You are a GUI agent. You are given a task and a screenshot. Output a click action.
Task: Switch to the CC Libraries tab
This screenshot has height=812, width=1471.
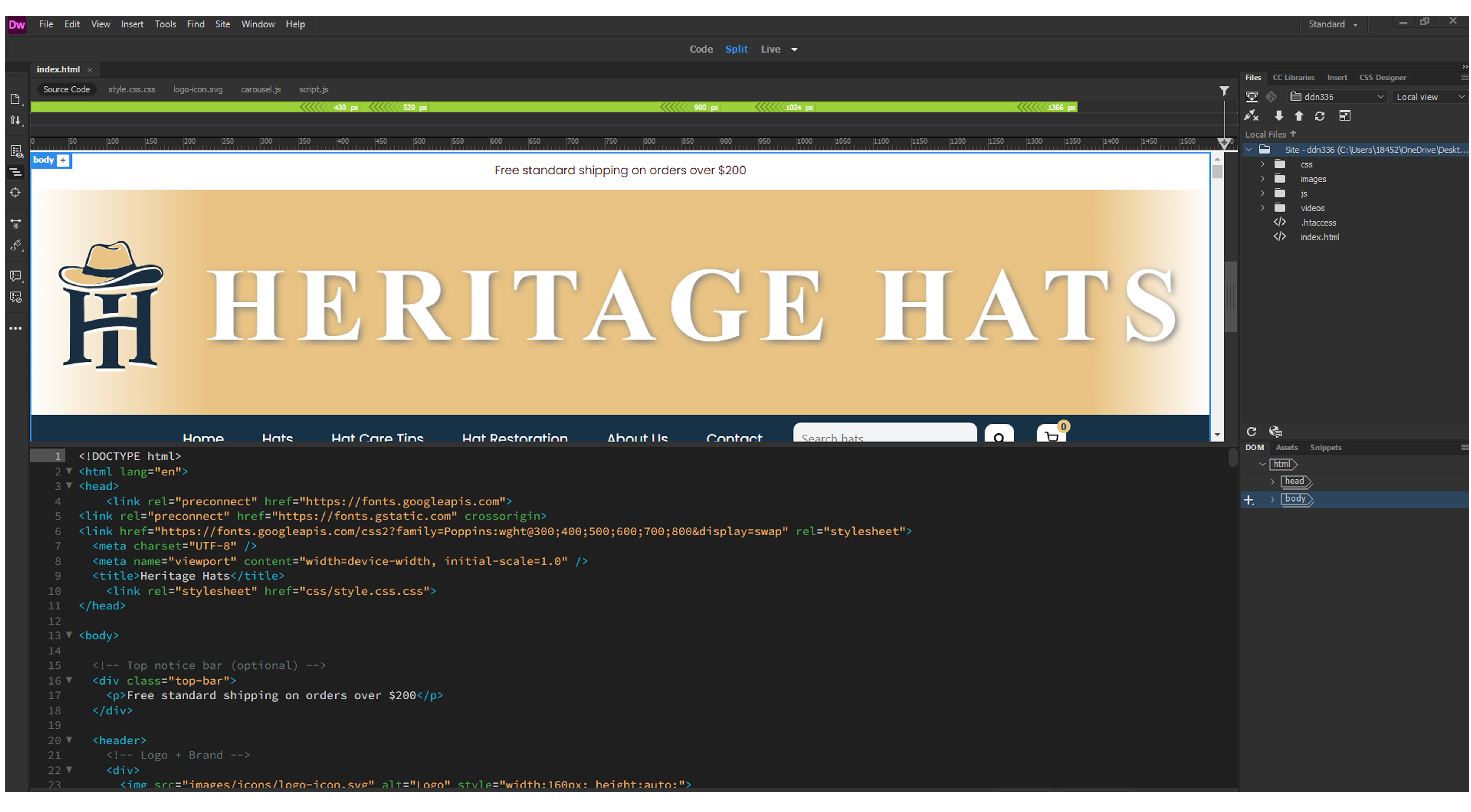click(1293, 78)
